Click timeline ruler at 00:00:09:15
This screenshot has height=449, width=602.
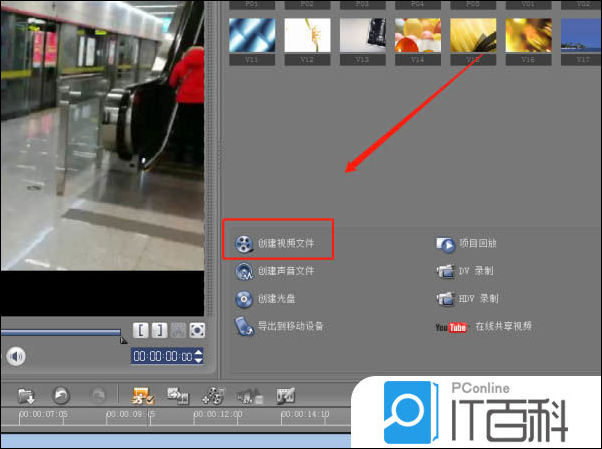(131, 415)
